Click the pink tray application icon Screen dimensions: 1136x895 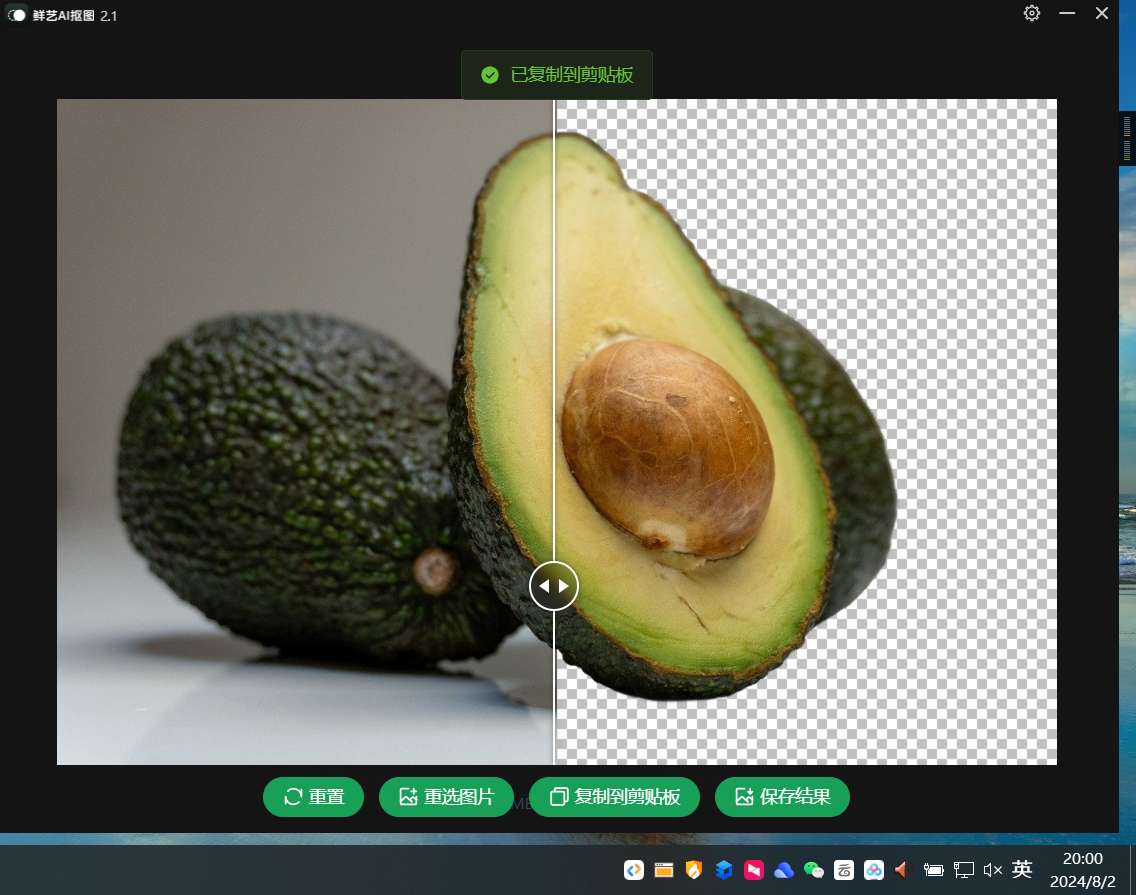click(754, 870)
